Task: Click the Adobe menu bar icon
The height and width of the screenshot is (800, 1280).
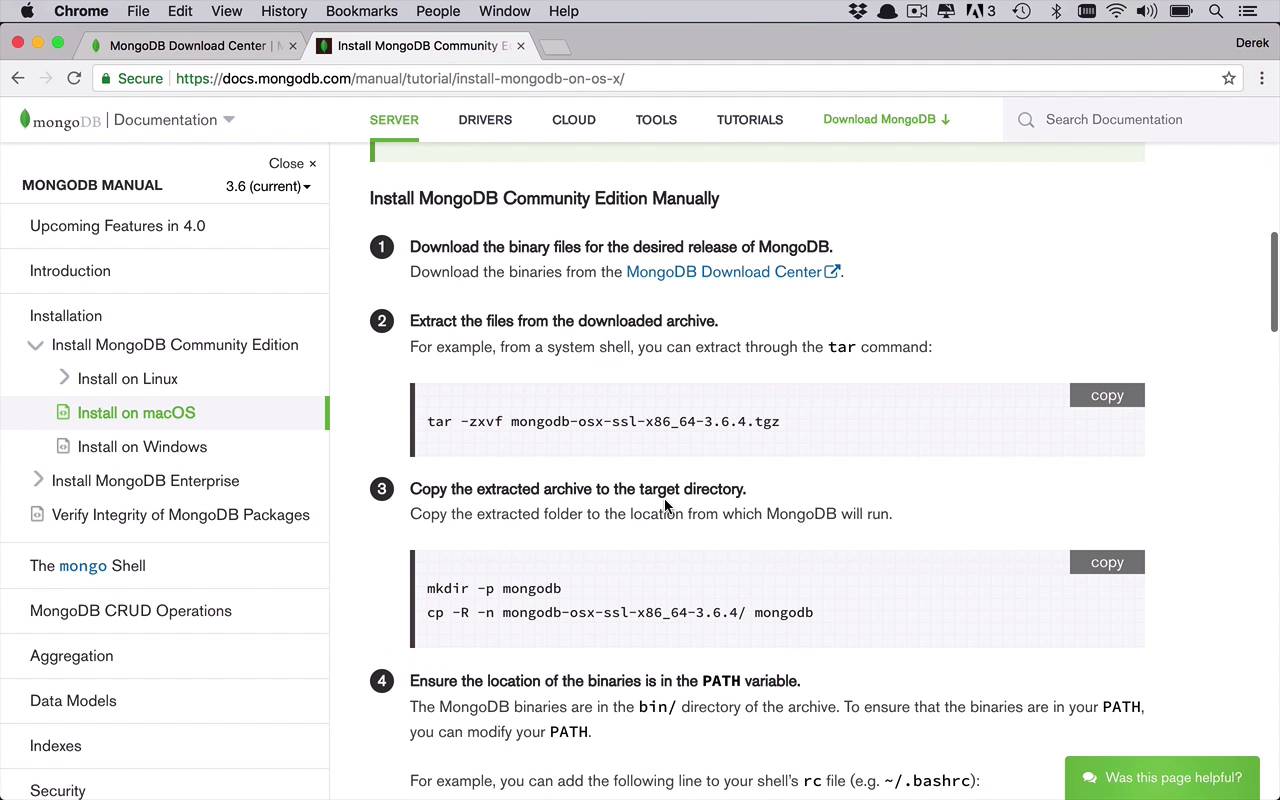Action: 980,11
